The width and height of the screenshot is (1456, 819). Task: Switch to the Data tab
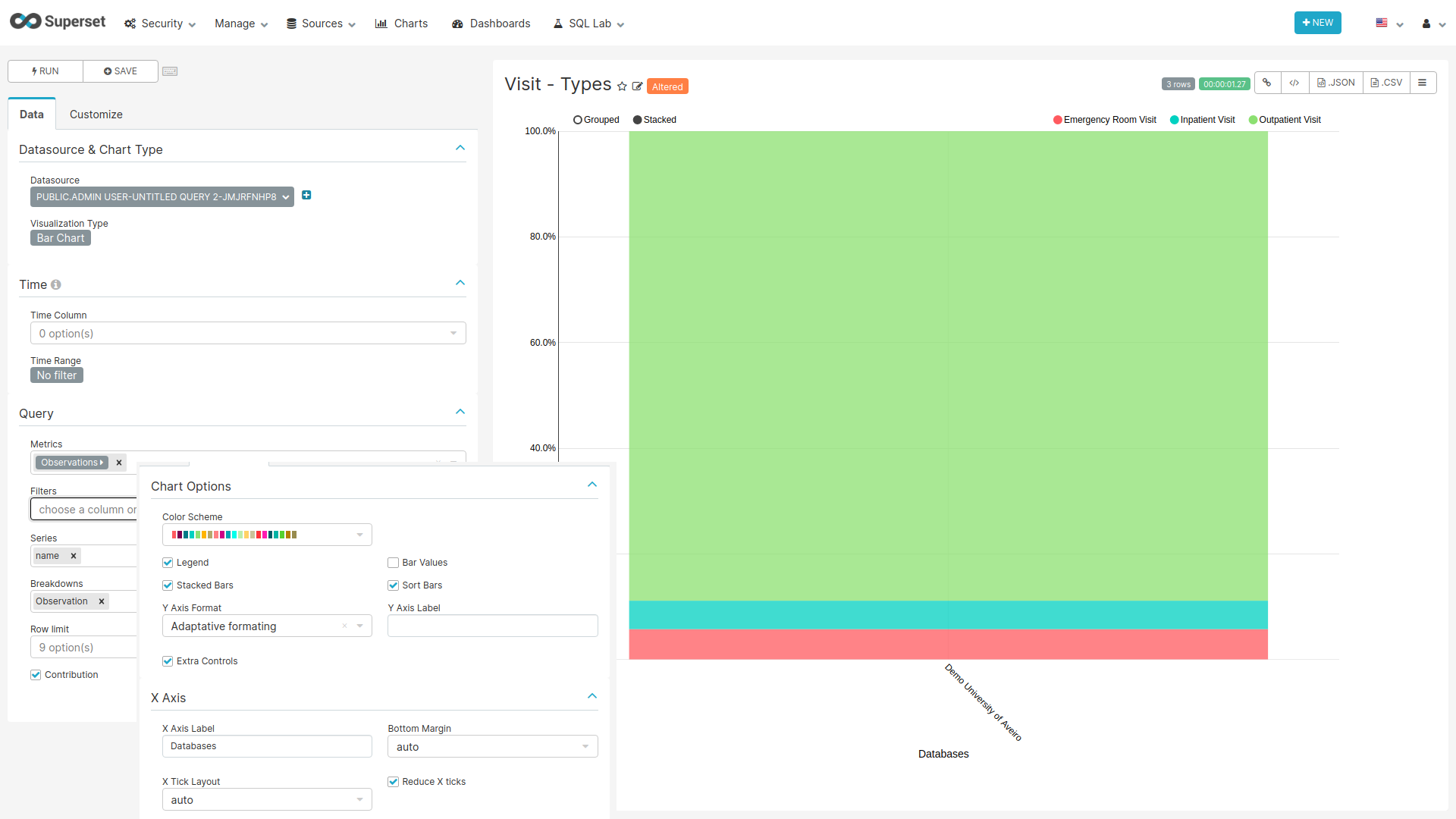[32, 115]
